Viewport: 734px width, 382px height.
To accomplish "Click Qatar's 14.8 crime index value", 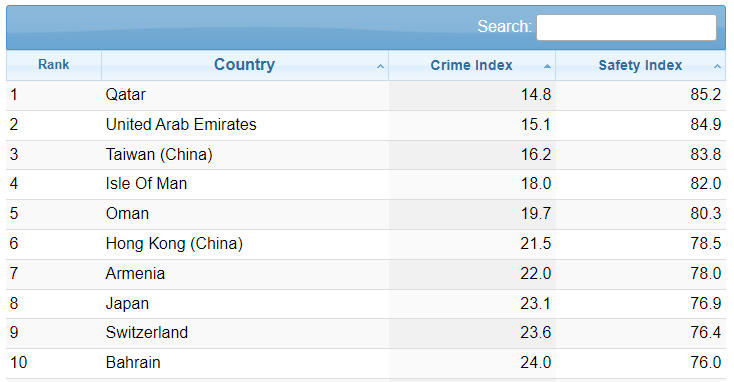I will pos(536,95).
